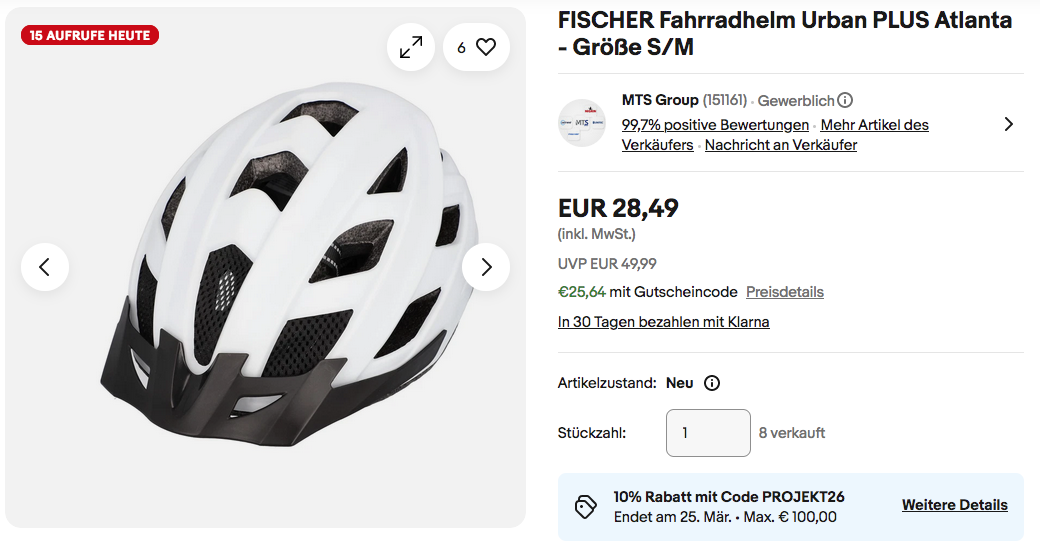Show Preisdetails for coupon price
1040x549 pixels.
[x=785, y=292]
